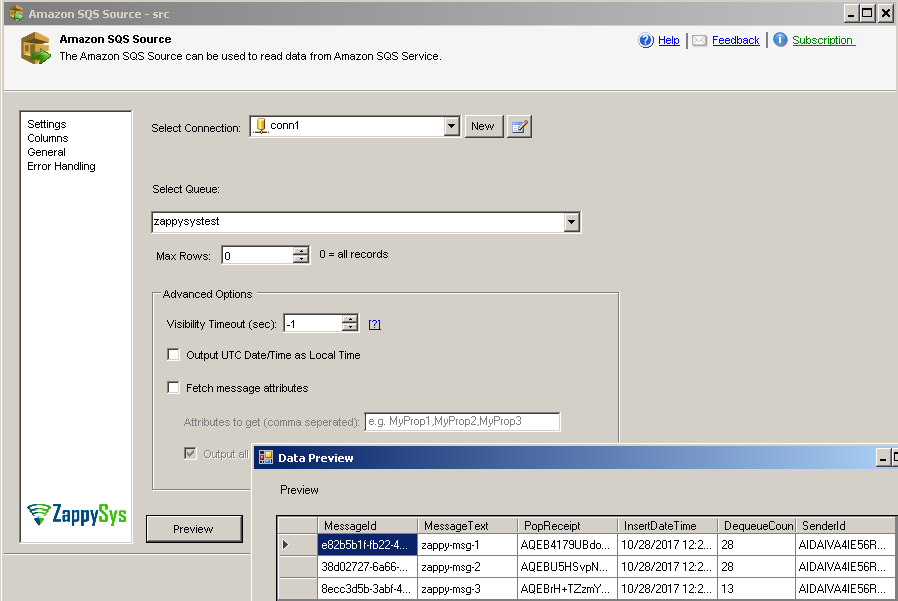
Task: Select PopReceipt cell AQEB4179UBdo...
Action: [x=567, y=545]
